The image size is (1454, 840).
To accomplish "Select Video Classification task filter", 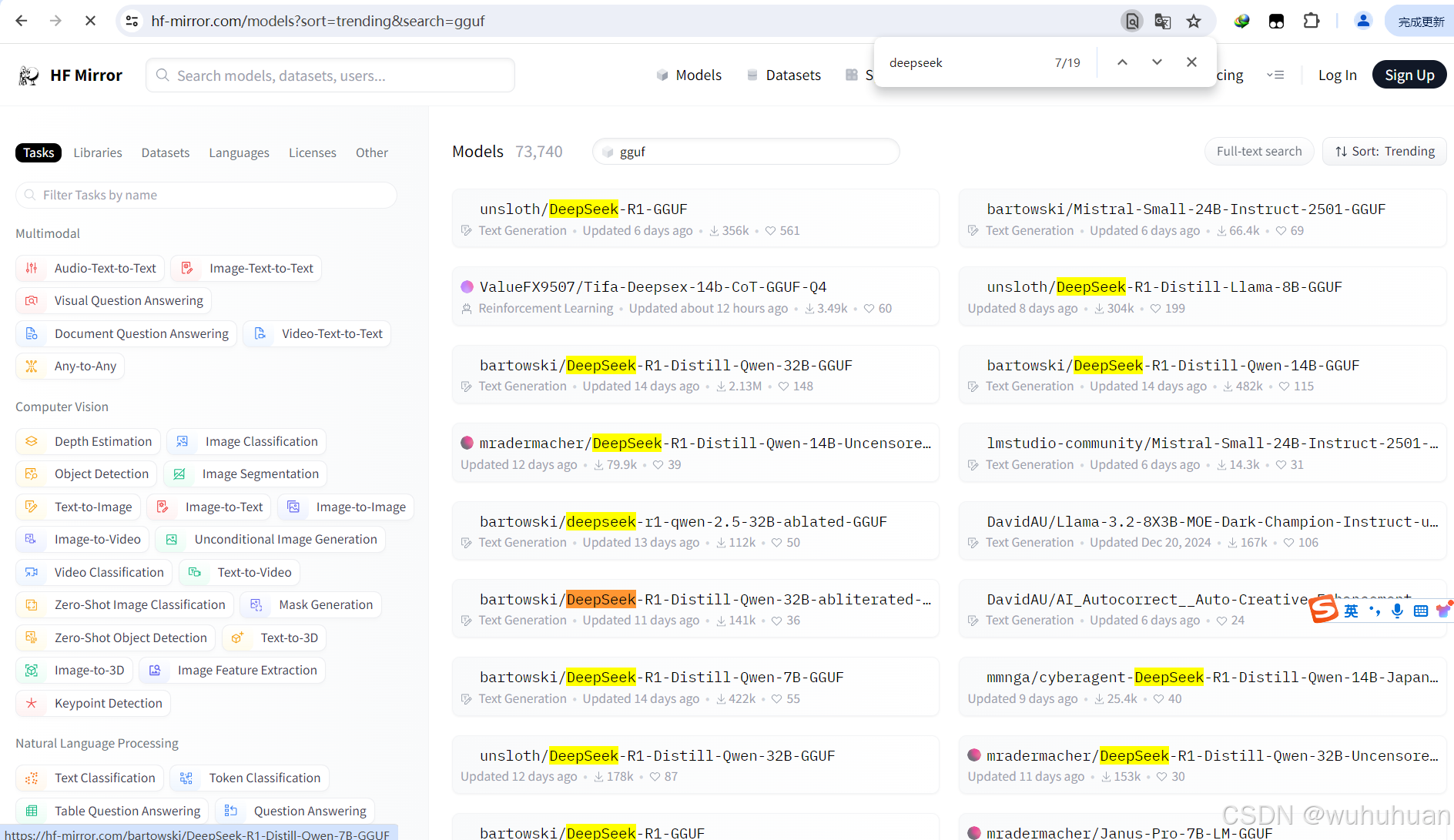I will tap(94, 572).
